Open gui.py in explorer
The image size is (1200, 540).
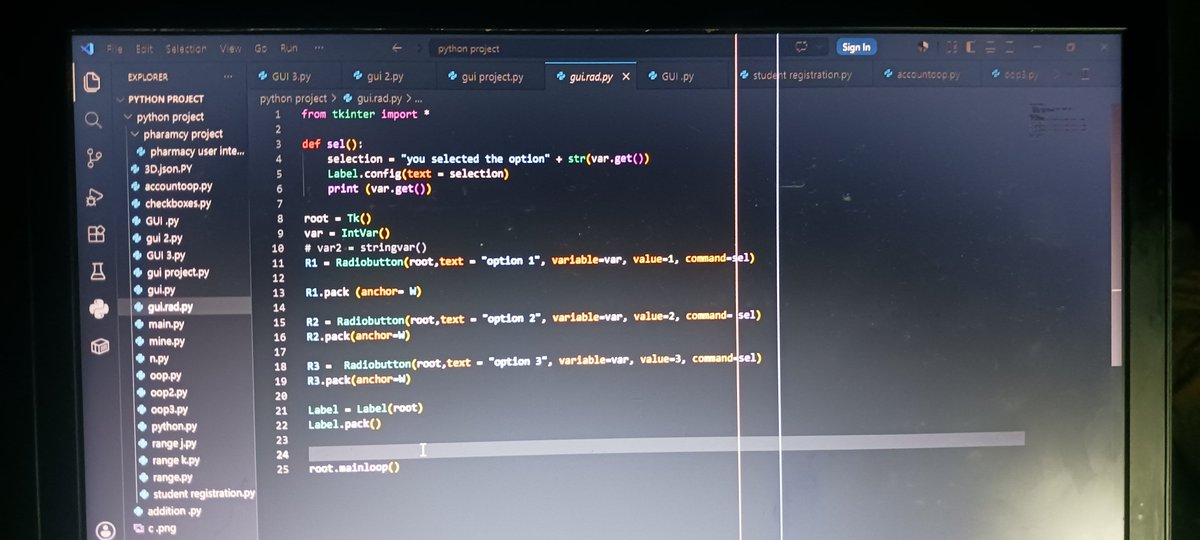(161, 290)
